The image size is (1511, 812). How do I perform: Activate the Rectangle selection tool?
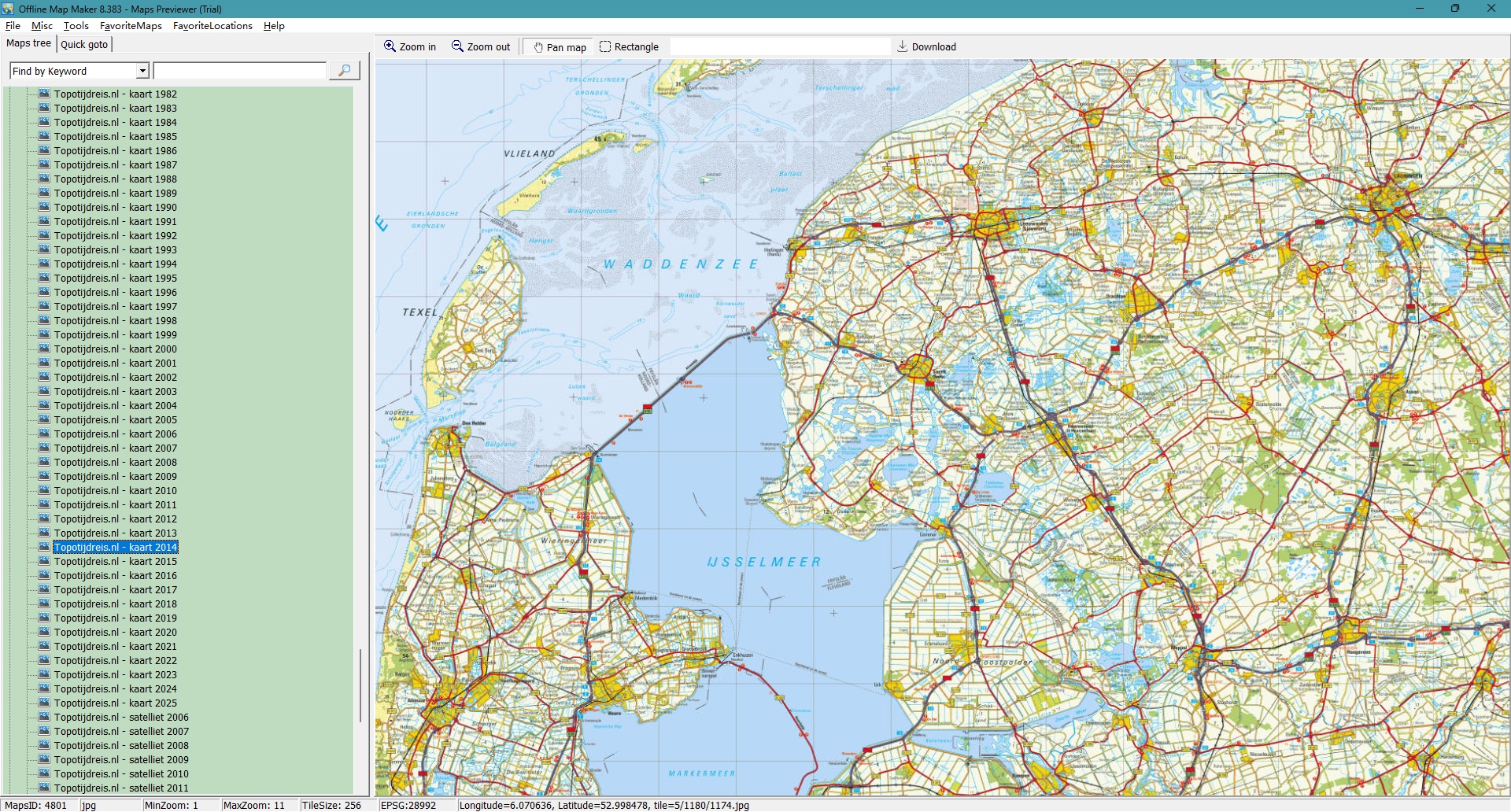pyautogui.click(x=605, y=46)
